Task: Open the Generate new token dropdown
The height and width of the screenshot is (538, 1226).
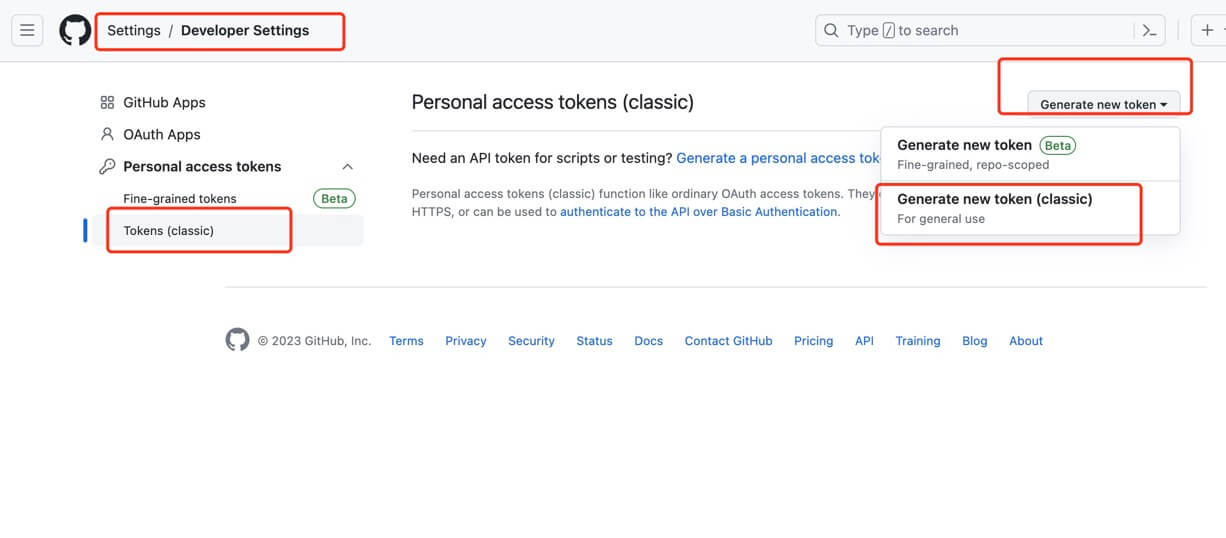Action: click(x=1103, y=104)
